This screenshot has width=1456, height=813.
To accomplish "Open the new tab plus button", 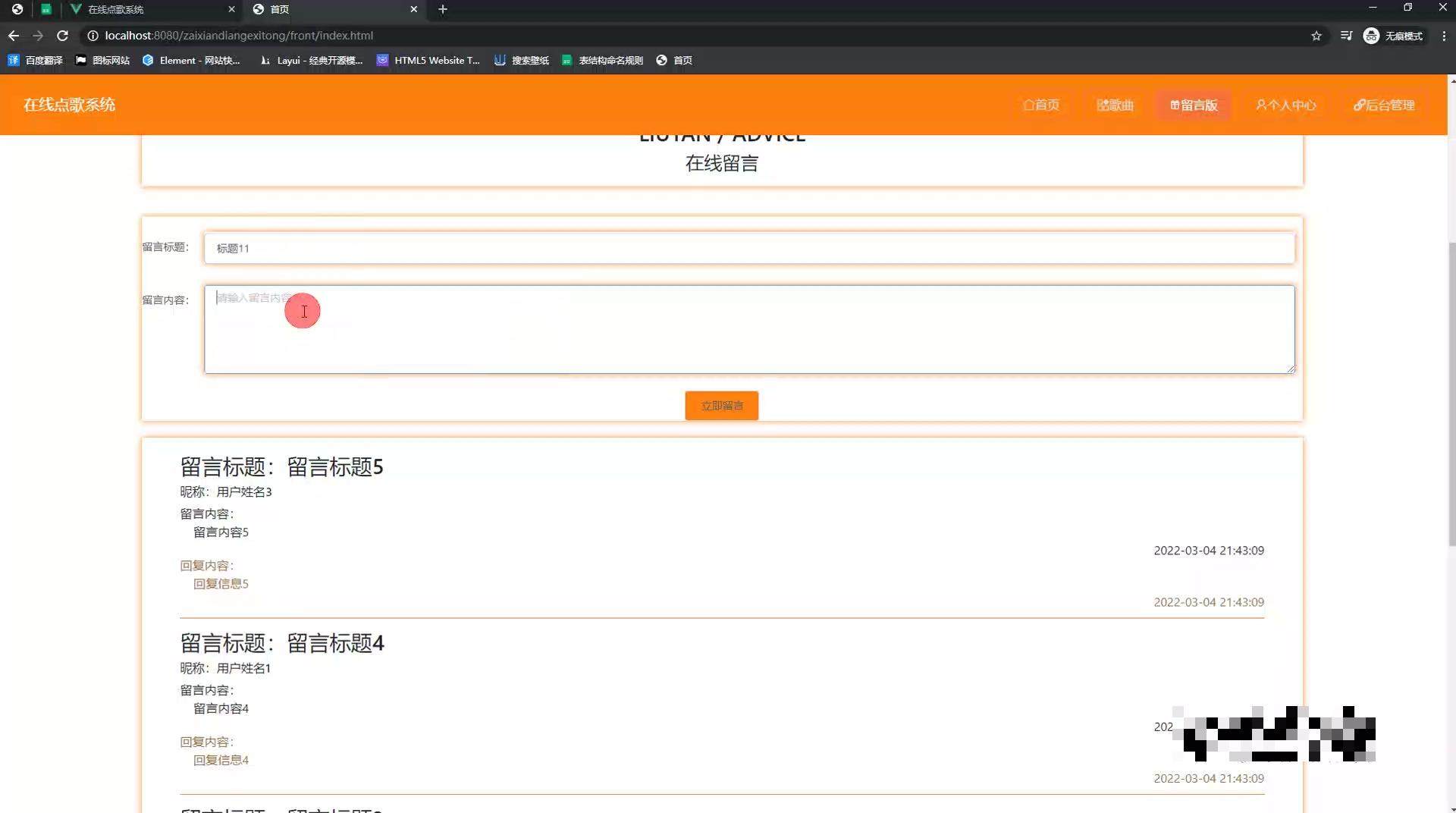I will click(x=443, y=9).
